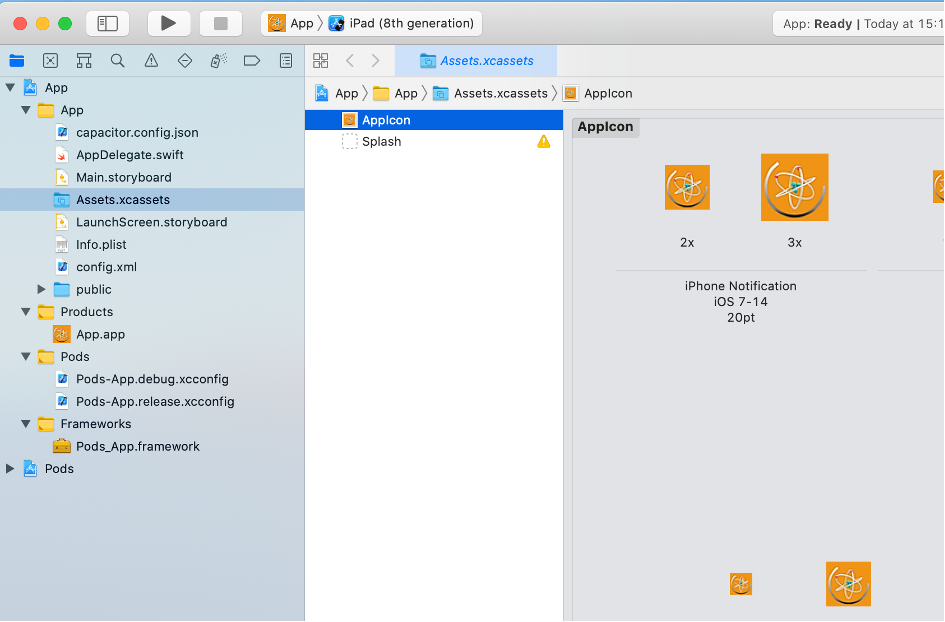The image size is (945, 622).
Task: Click the iPhone Notification 20pt label
Action: pos(741,301)
